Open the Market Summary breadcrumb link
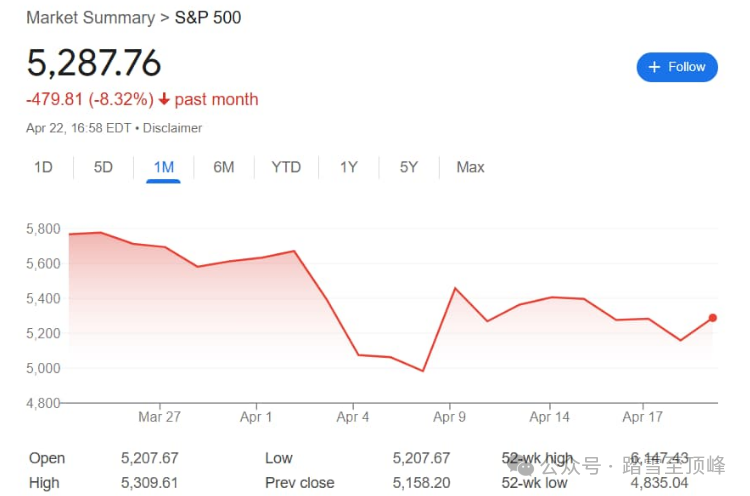Screen dimensions: 750x496 [x=90, y=18]
